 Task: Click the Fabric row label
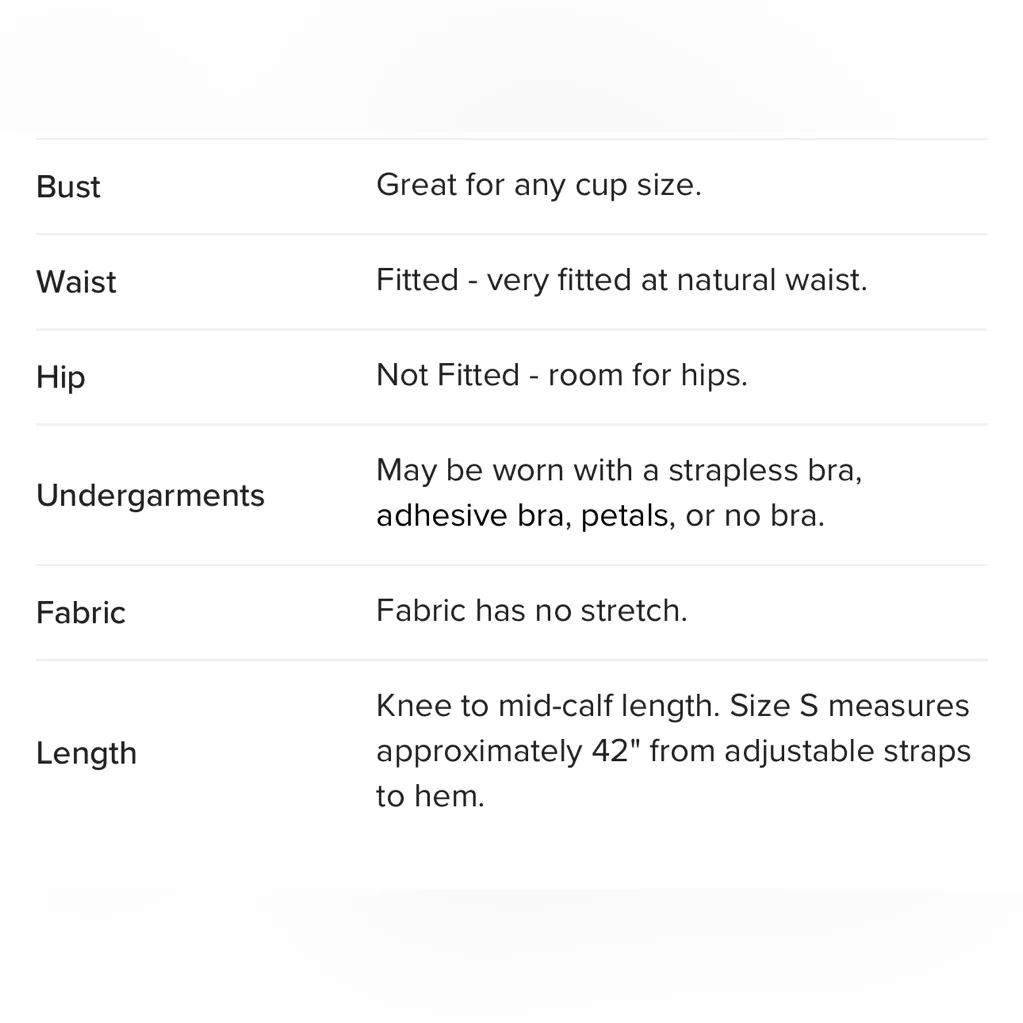pos(80,612)
